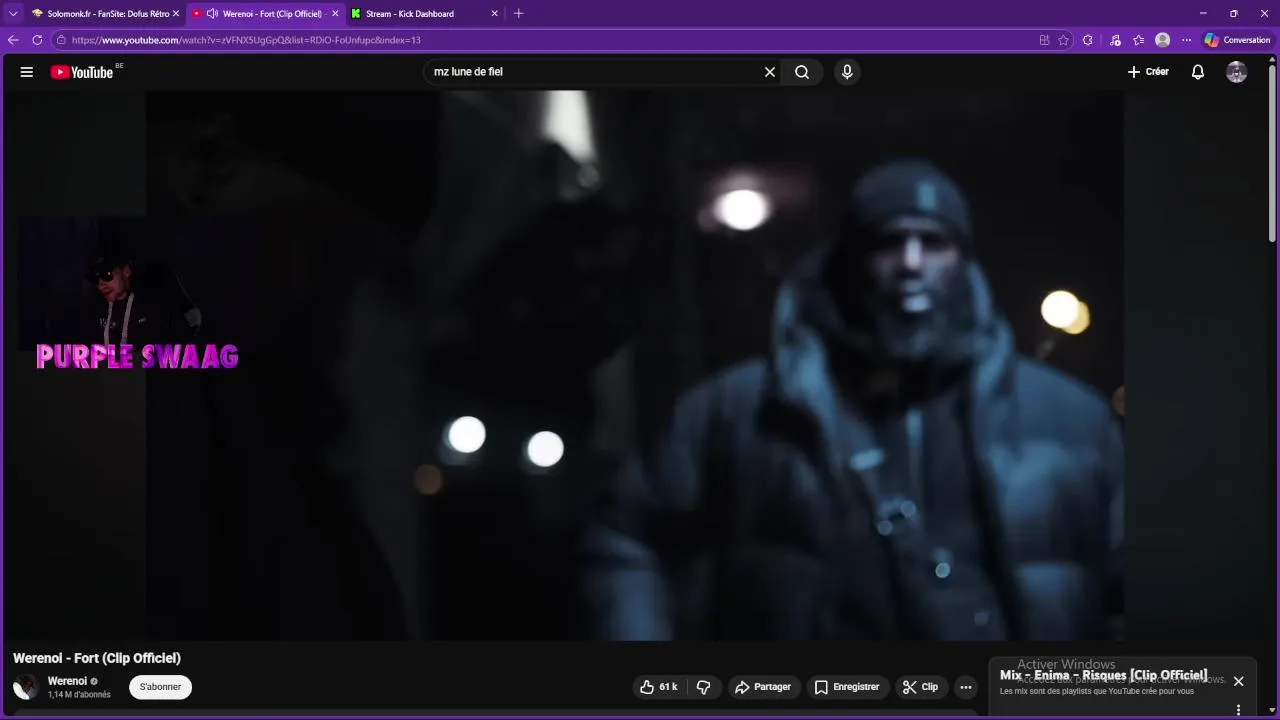Open browser Settings and more menu

(x=1186, y=40)
